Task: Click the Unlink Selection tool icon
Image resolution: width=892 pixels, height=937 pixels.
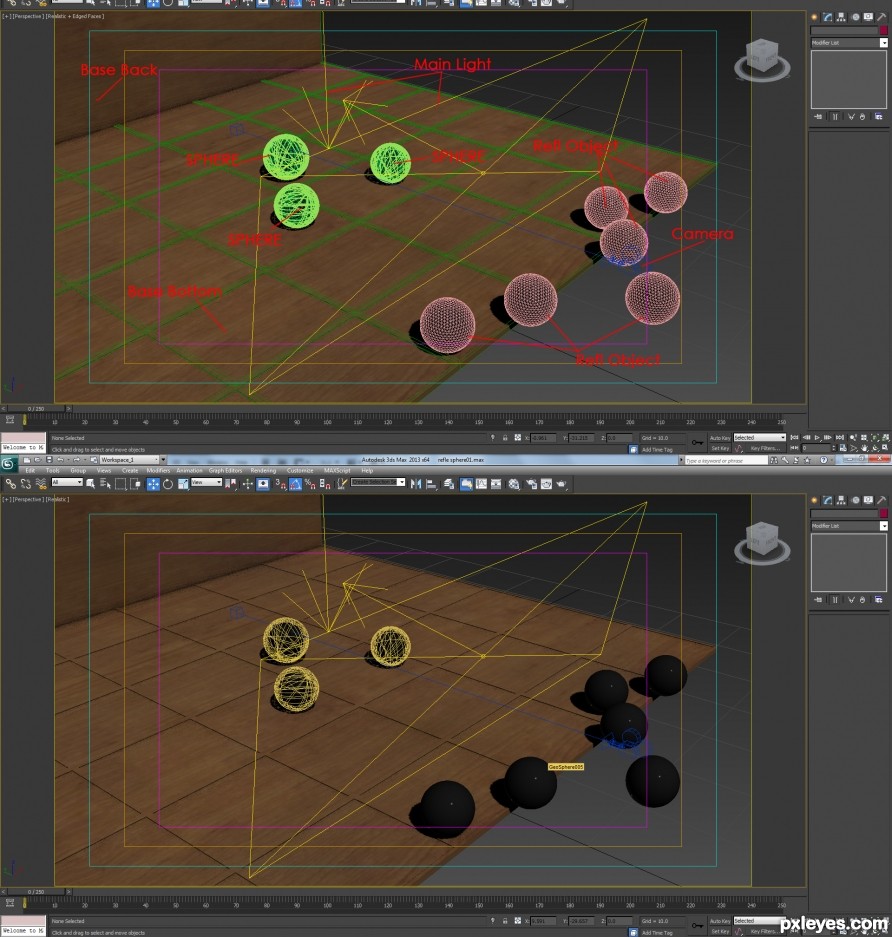Action: pos(26,483)
